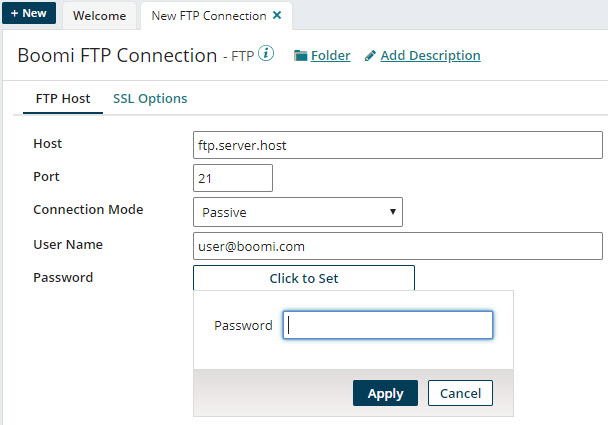Open the FTP Host tab
Screen dimensions: 608x425
(x=62, y=99)
